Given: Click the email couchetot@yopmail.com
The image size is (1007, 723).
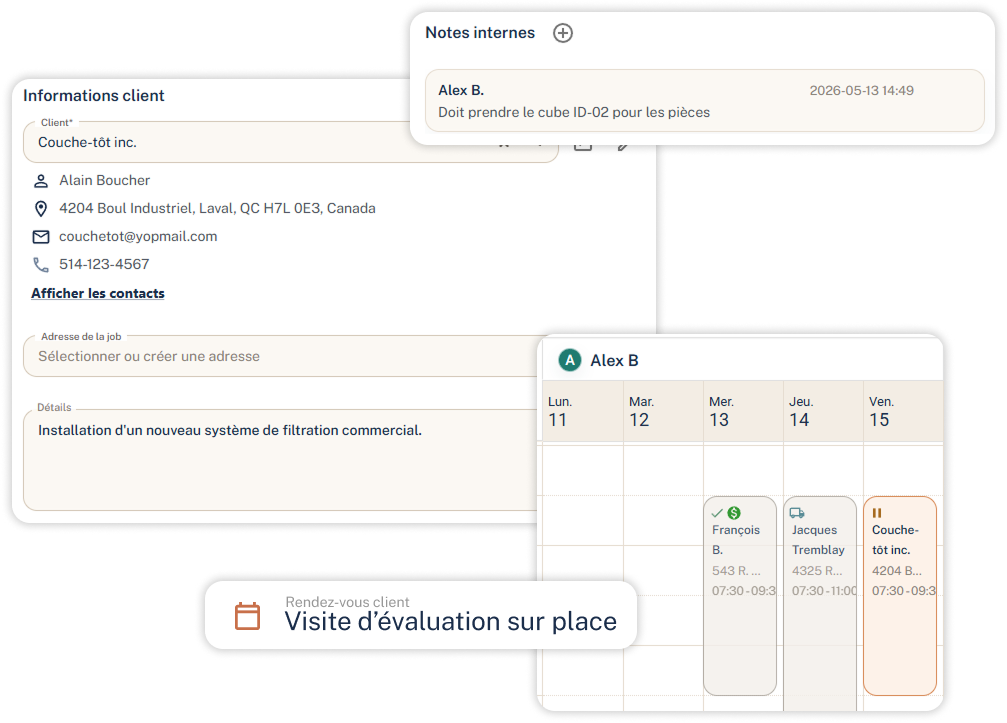Looking at the screenshot, I should pos(138,236).
